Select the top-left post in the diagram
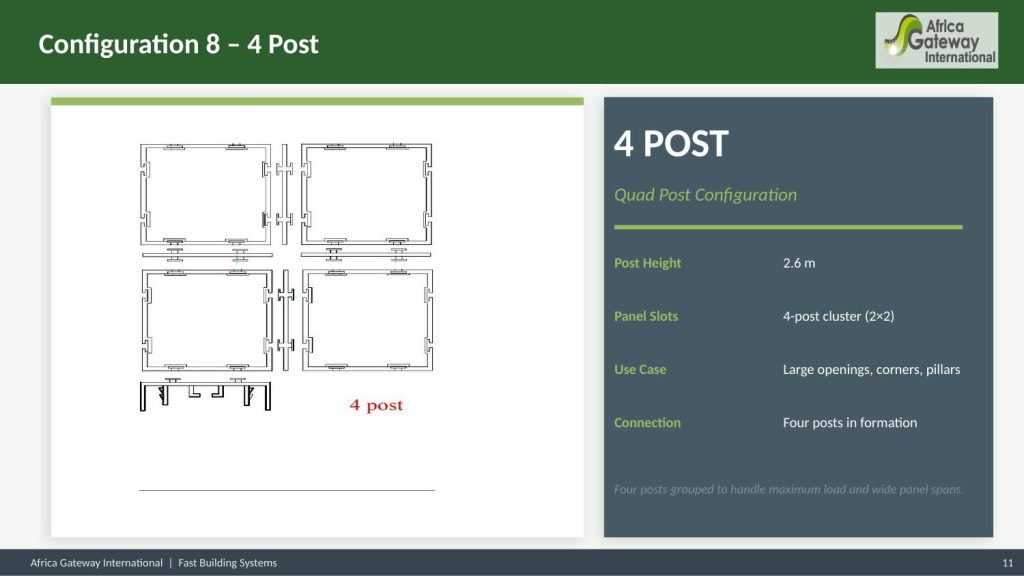The image size is (1024, 576). click(205, 194)
